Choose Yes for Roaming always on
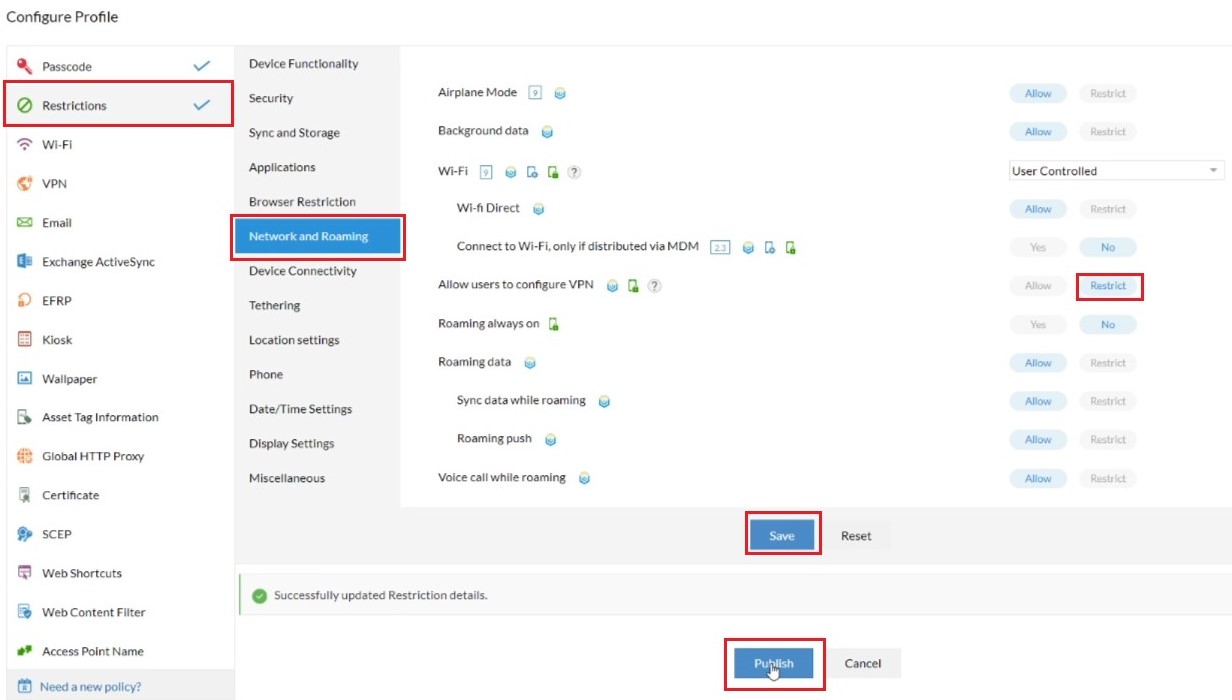Image resolution: width=1232 pixels, height=700 pixels. click(x=1038, y=325)
